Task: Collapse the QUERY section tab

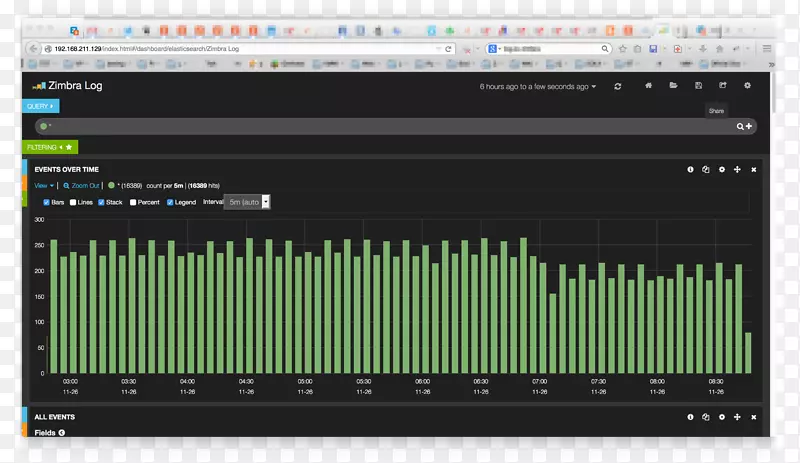Action: pos(40,106)
